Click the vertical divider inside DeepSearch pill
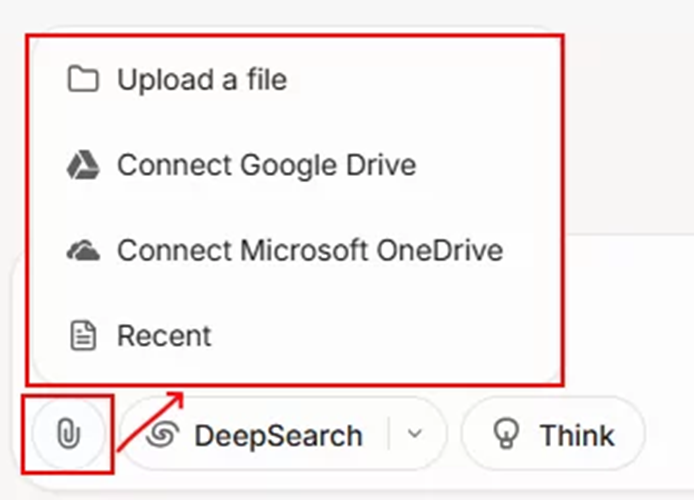Image resolution: width=694 pixels, height=500 pixels. pos(389,433)
